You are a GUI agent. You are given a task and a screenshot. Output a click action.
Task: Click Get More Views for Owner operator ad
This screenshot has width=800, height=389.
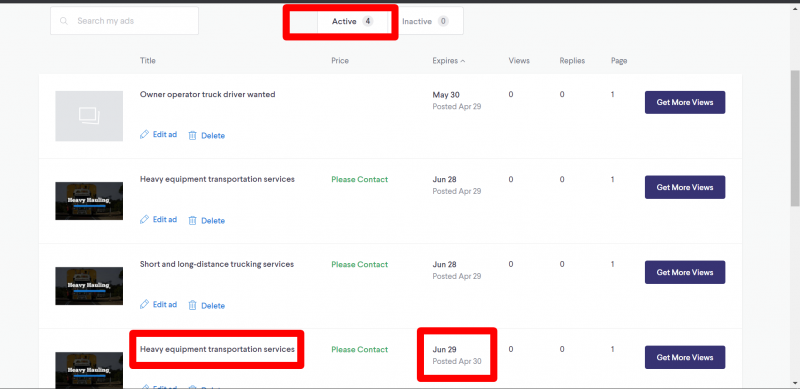tap(685, 103)
